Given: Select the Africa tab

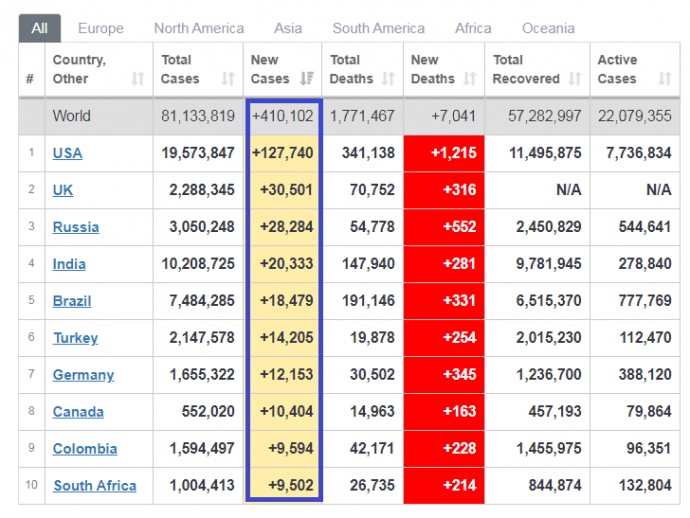Looking at the screenshot, I should pyautogui.click(x=473, y=28).
